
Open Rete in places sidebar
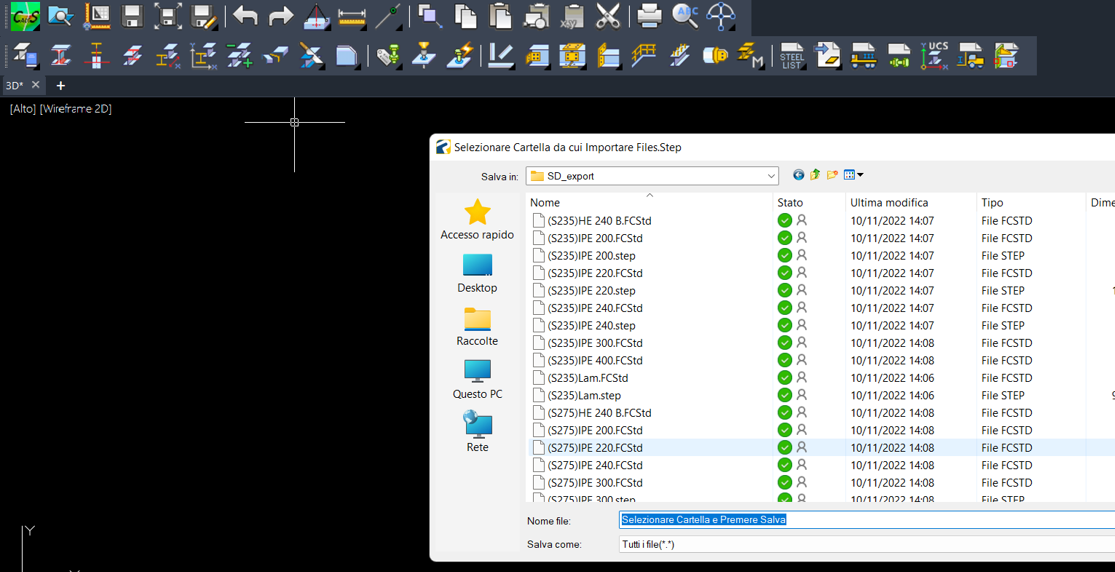coord(477,433)
